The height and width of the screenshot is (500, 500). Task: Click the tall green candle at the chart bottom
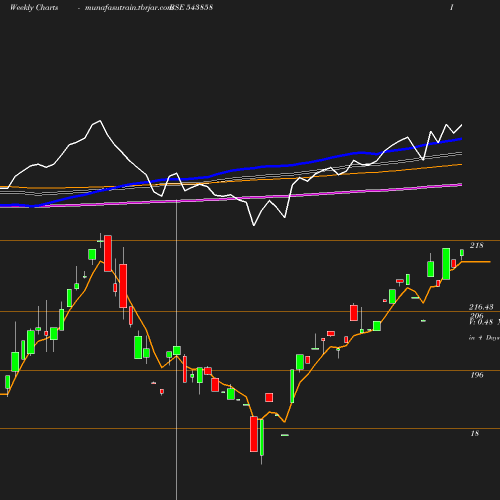click(262, 437)
